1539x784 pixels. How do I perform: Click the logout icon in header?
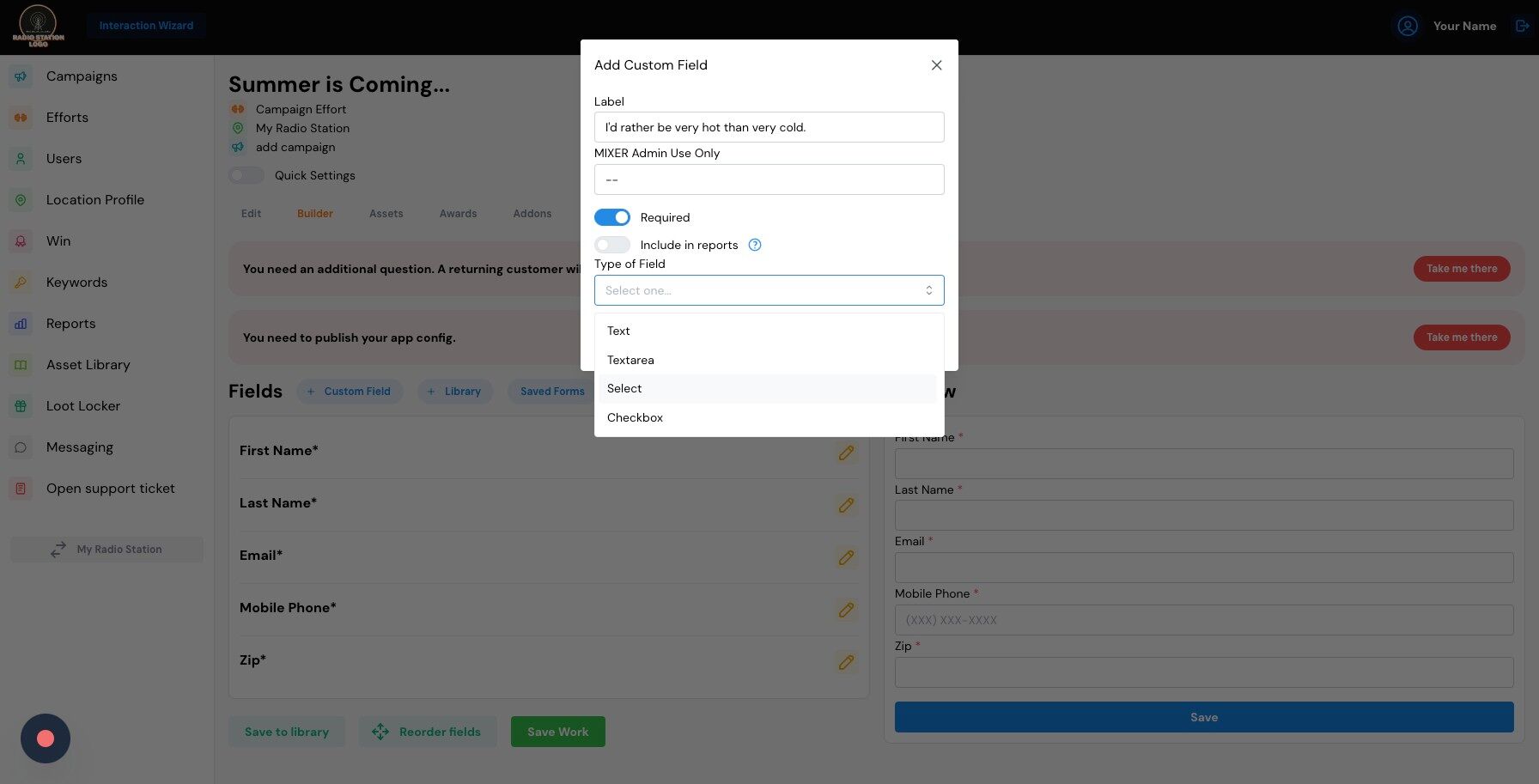tap(1523, 26)
